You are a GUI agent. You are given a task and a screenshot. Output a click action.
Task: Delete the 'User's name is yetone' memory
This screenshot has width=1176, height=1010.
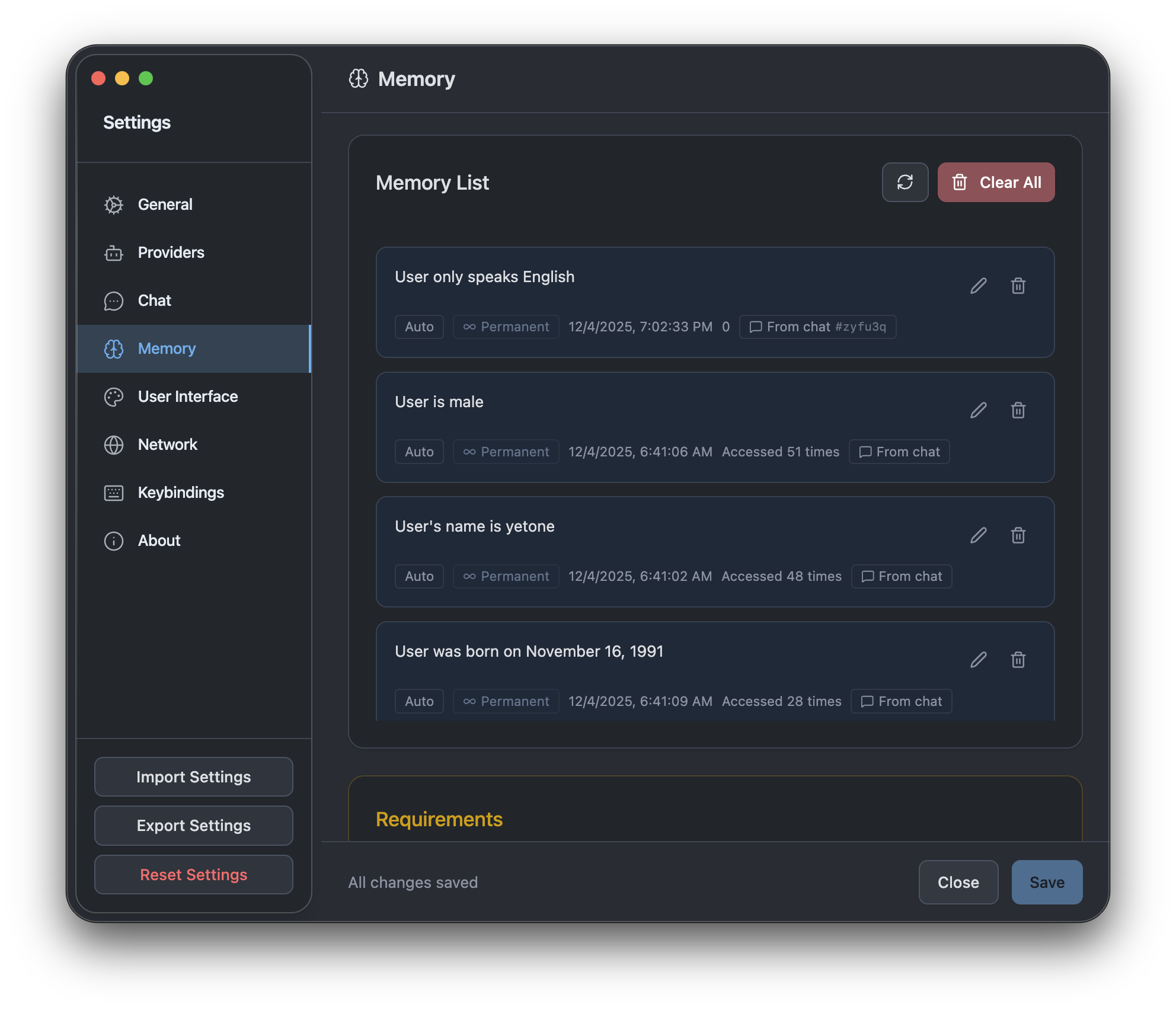[1018, 535]
